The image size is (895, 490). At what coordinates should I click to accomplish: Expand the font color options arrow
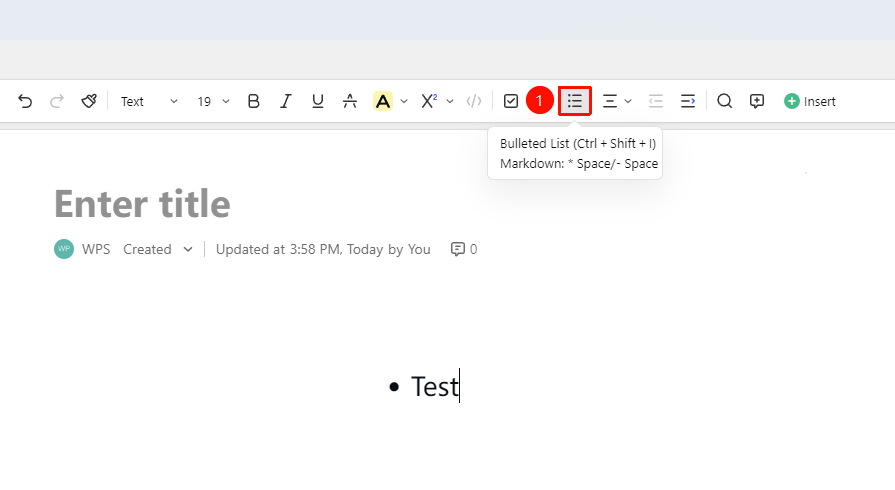[404, 101]
